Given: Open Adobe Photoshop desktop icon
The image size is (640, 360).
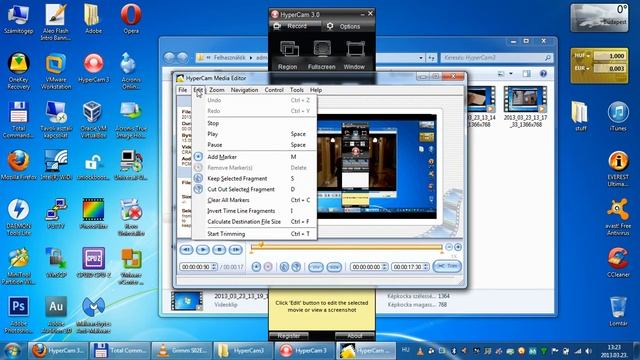Looking at the screenshot, I should tap(18, 315).
